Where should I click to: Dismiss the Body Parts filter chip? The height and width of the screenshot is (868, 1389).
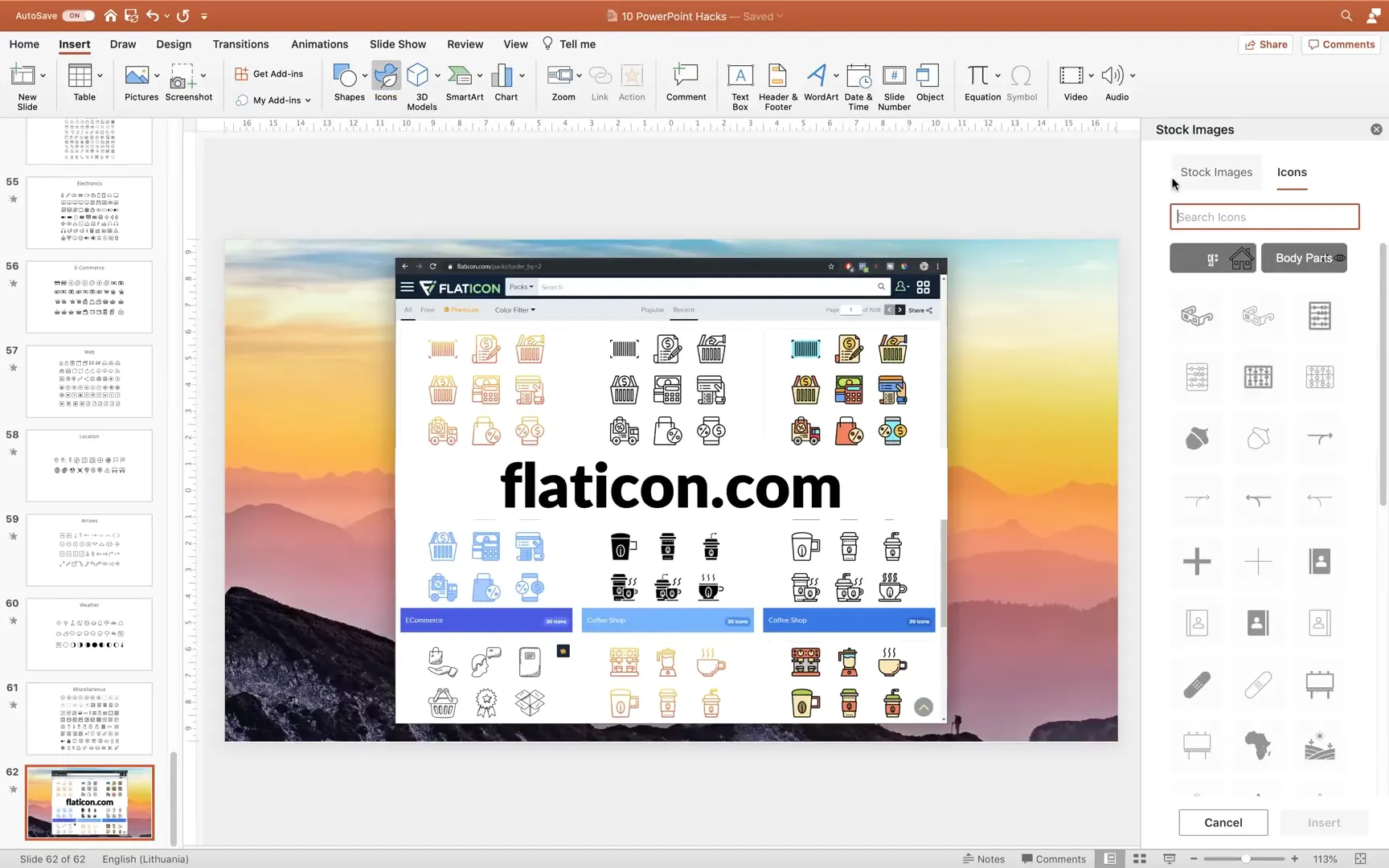pos(1340,258)
